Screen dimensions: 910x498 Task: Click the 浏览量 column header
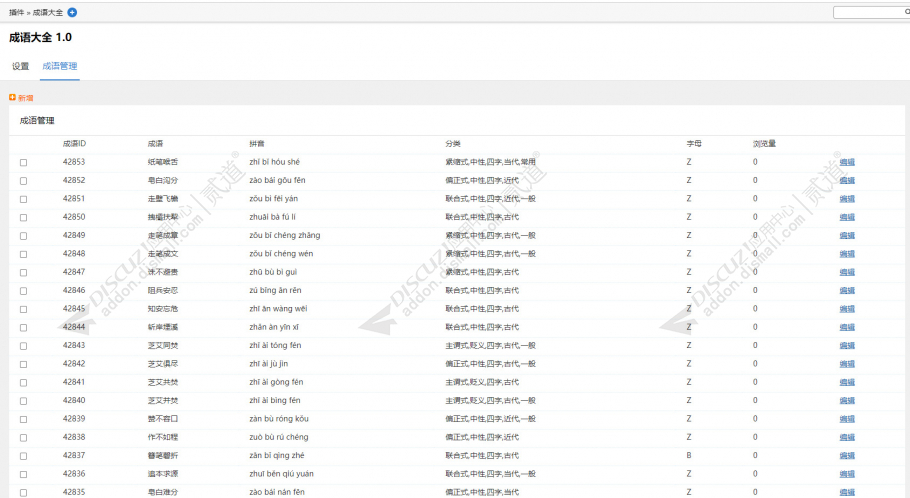[764, 143]
